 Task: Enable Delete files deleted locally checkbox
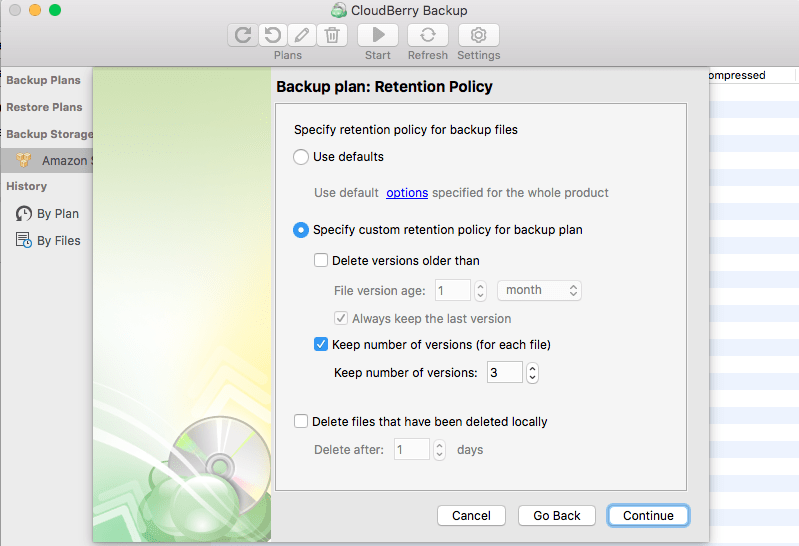click(301, 421)
